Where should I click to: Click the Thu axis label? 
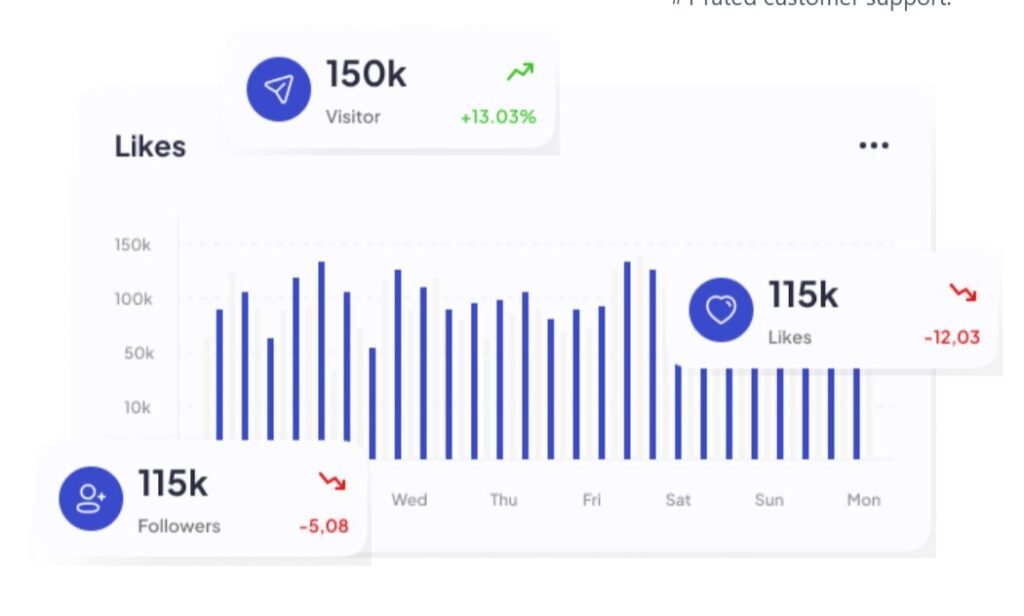pyautogui.click(x=504, y=500)
